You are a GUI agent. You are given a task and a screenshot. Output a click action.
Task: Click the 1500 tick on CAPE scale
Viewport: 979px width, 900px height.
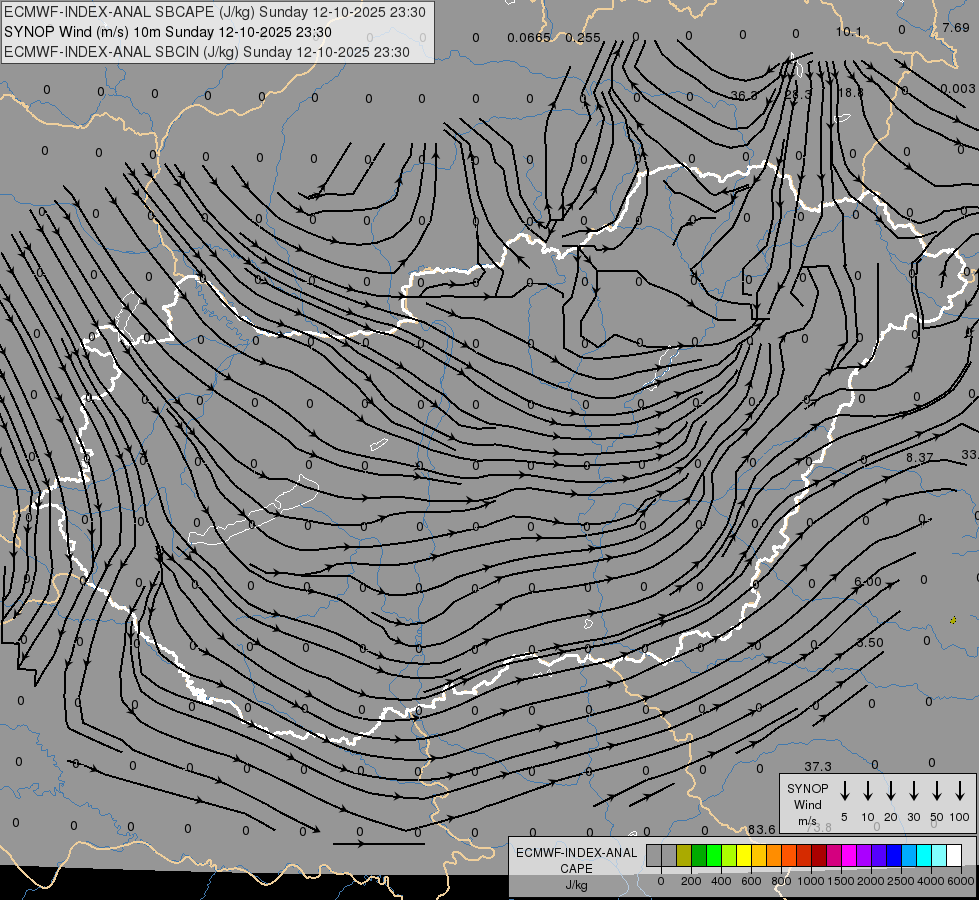tap(841, 881)
